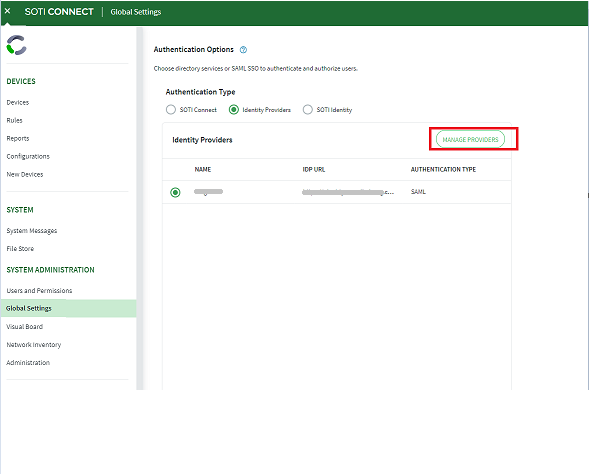Select SOTI Identity authentication type

point(308,110)
